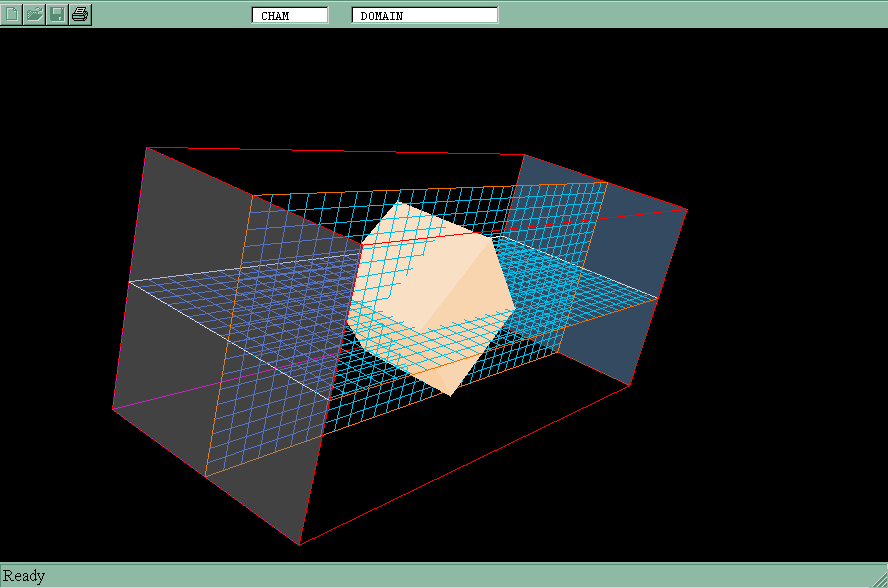Select the DOMAIN field in the toolbar
This screenshot has height=588, width=888.
[425, 15]
